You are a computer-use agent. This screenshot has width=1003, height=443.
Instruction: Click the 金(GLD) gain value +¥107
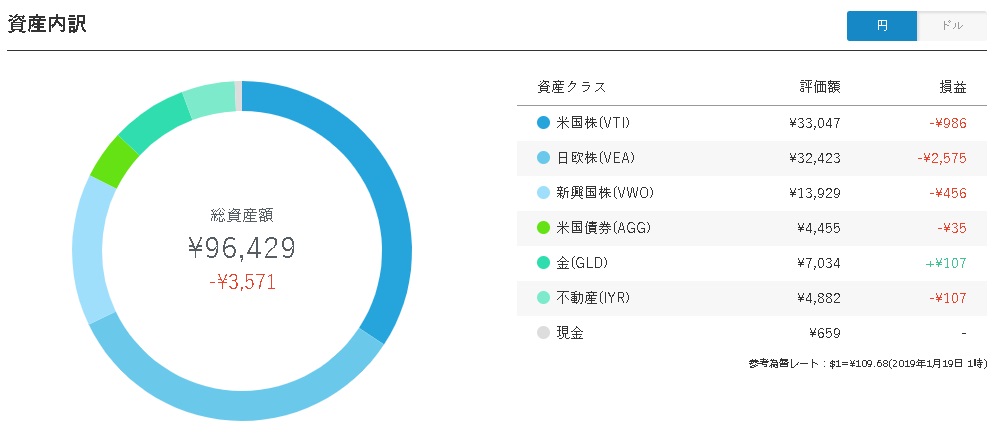click(x=945, y=263)
